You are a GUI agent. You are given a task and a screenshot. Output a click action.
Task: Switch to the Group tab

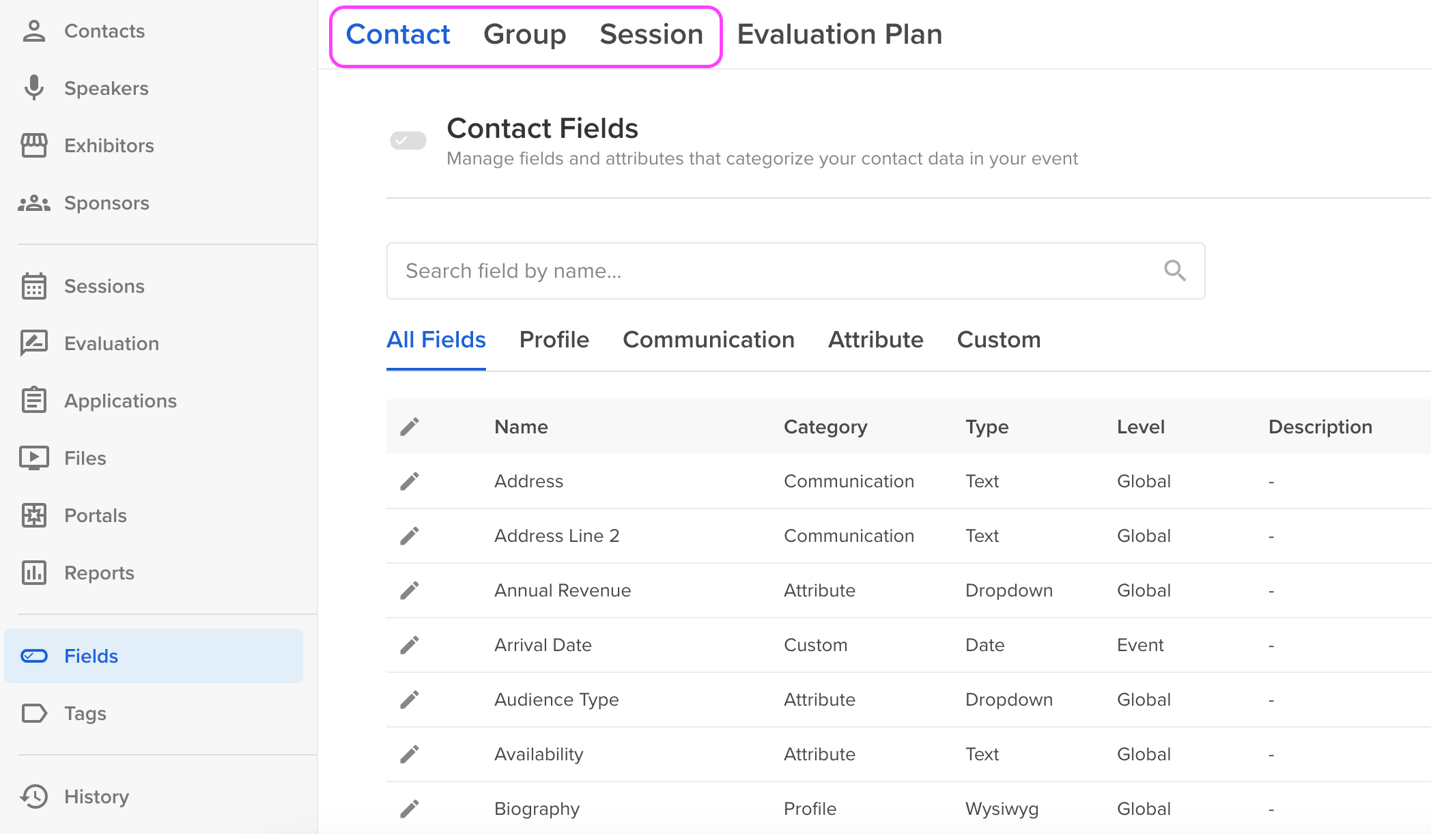tap(524, 35)
